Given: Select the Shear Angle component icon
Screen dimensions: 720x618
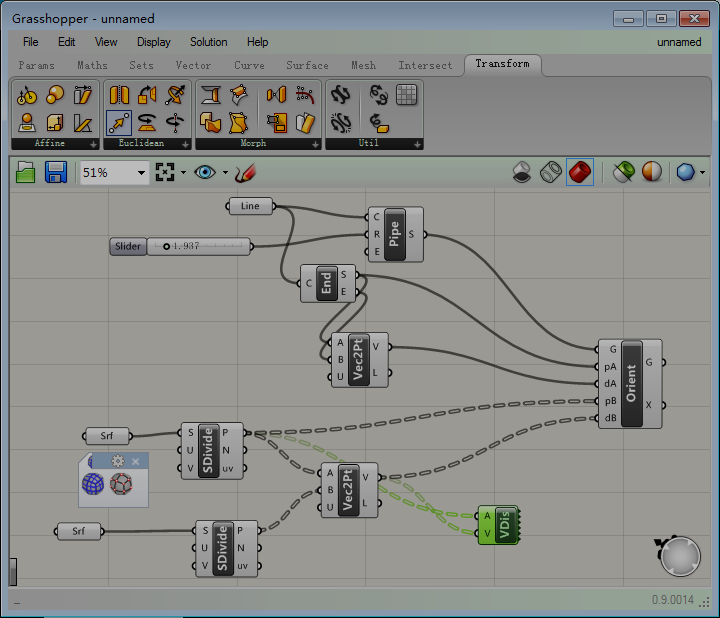Looking at the screenshot, I should 83,123.
